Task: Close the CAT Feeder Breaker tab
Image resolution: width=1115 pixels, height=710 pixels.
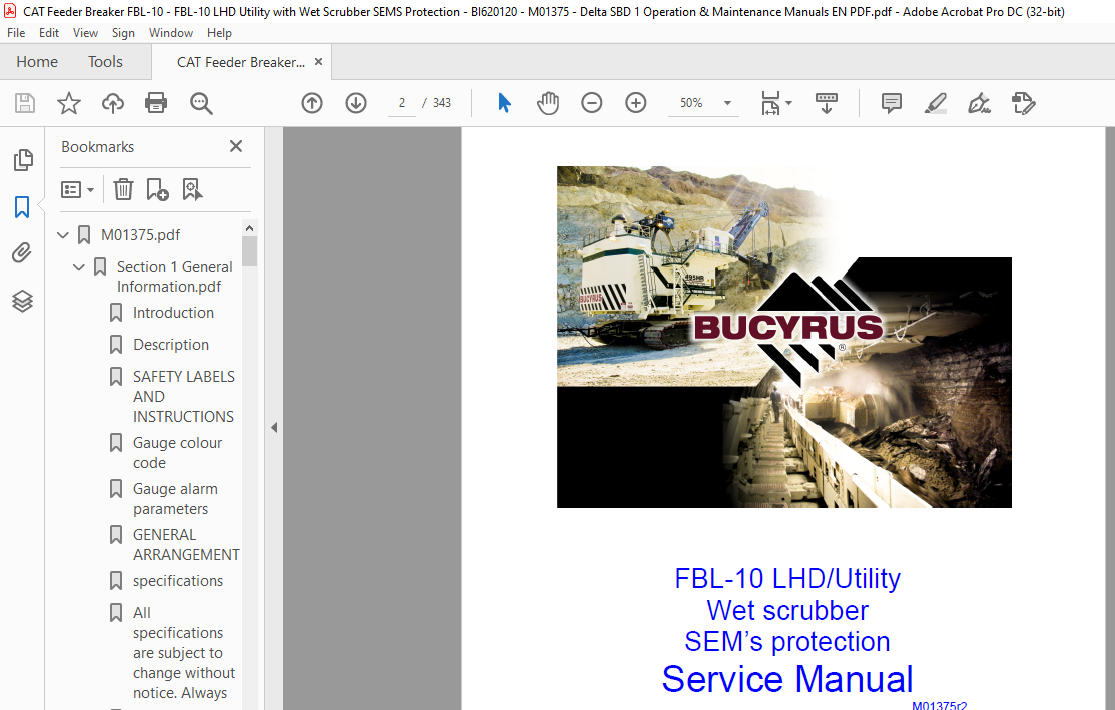Action: (x=319, y=62)
